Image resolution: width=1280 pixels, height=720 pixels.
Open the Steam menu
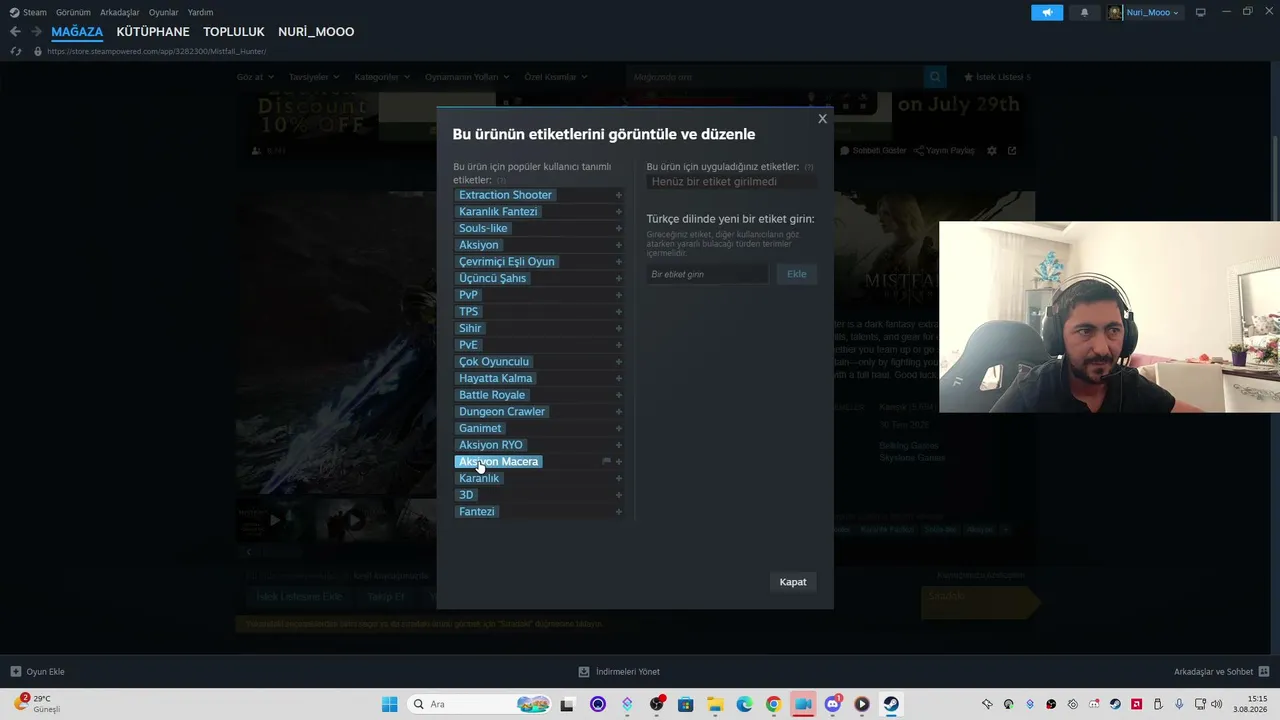point(28,12)
